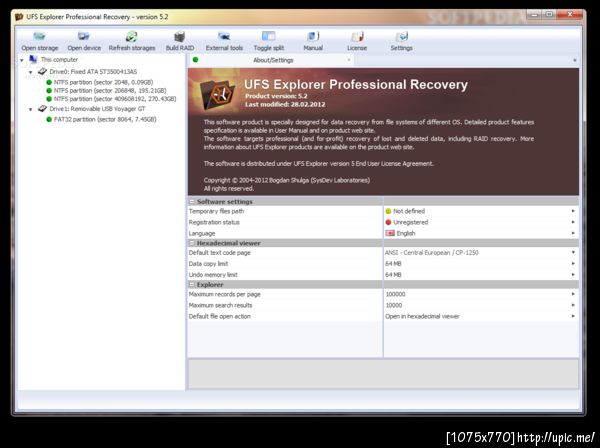Click the ANSI Central European code page value
Screen dimensions: 600x448
click(x=432, y=253)
